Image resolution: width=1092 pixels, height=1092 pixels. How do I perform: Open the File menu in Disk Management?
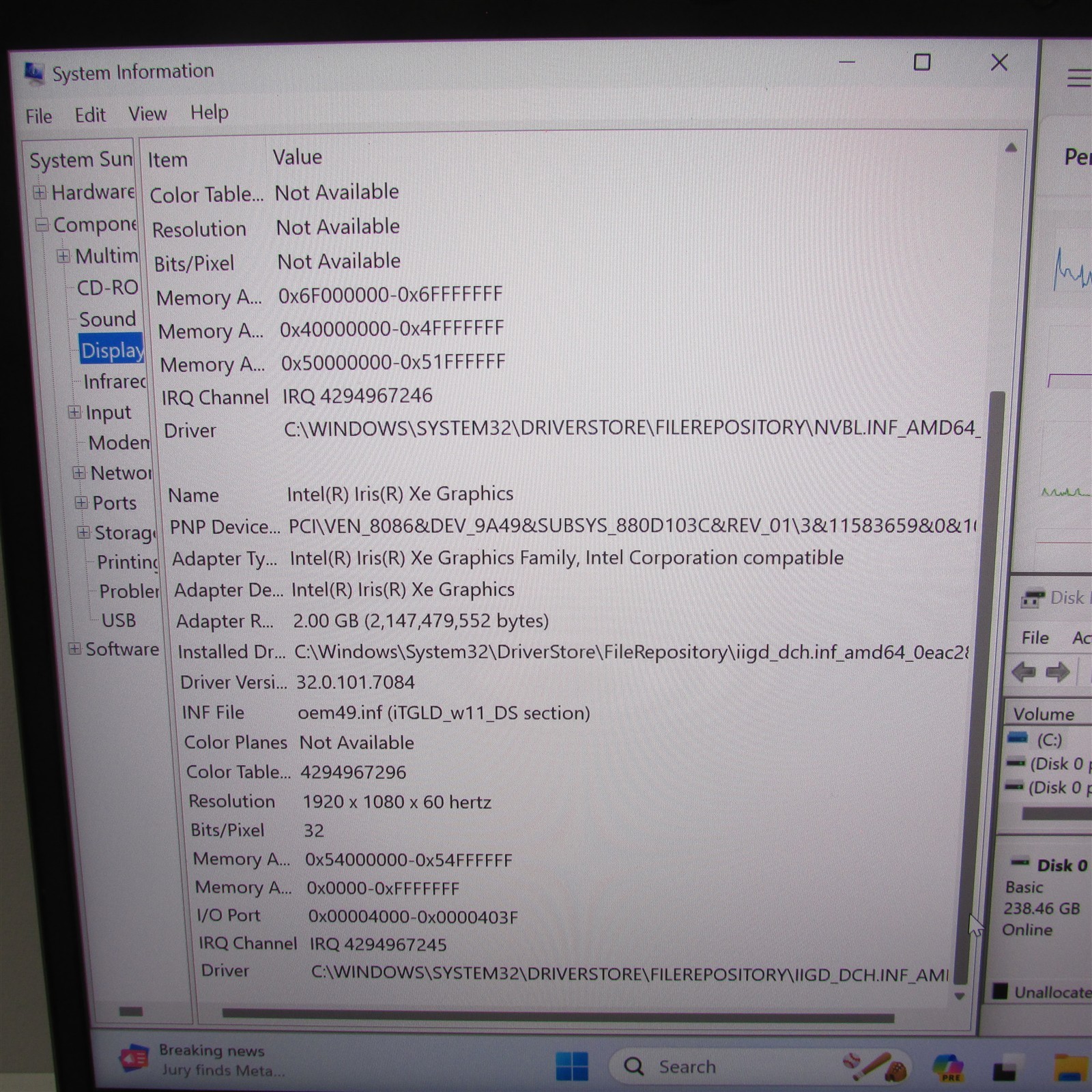(x=1035, y=637)
